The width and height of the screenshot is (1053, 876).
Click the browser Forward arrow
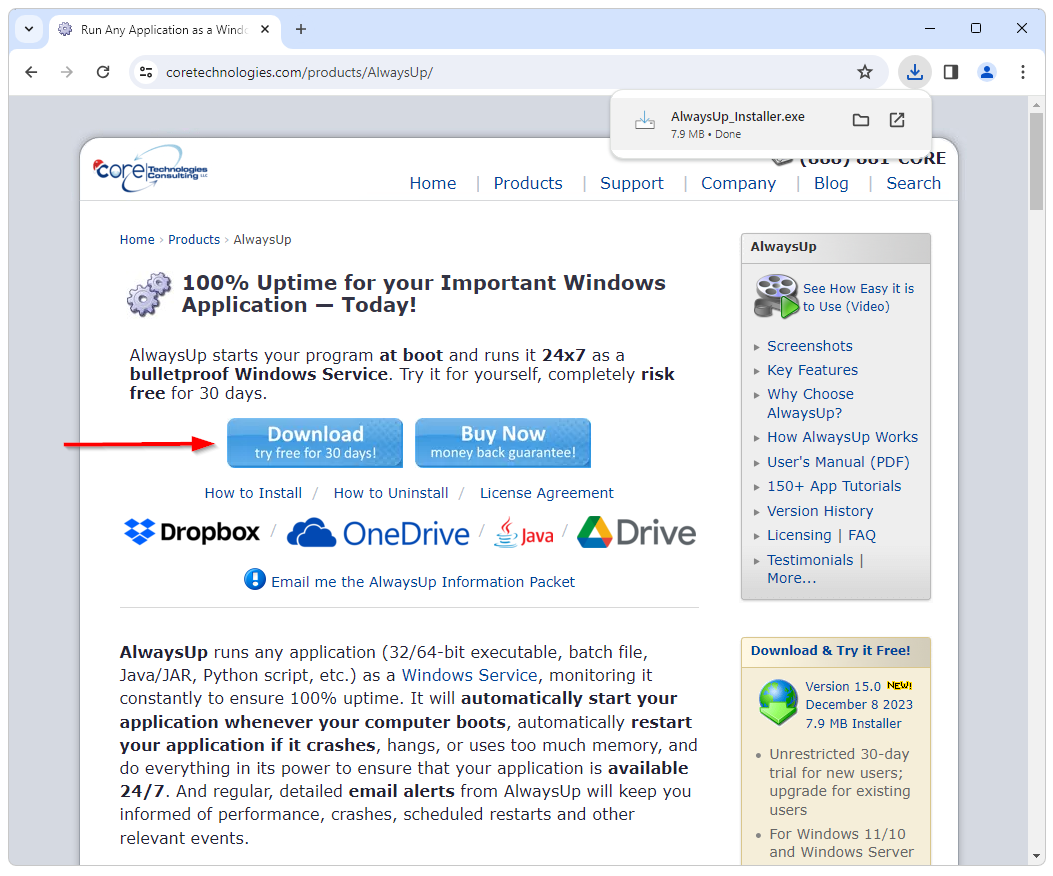[66, 72]
